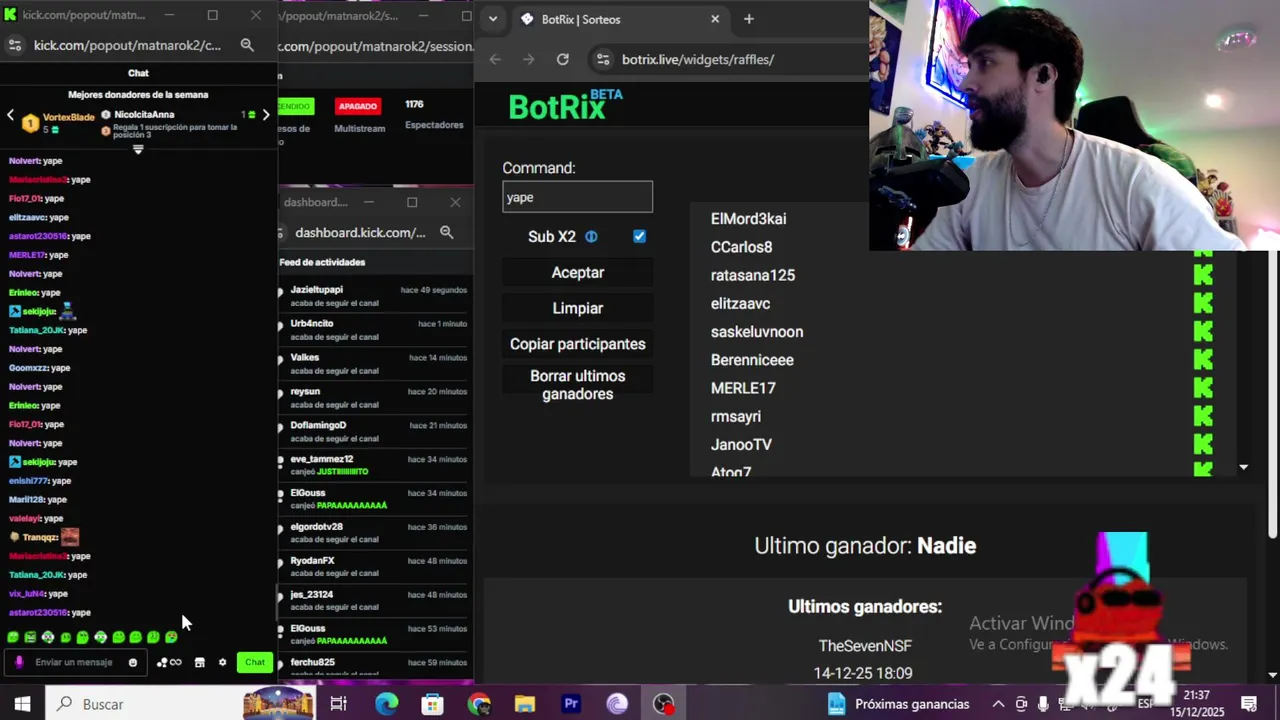Image resolution: width=1280 pixels, height=720 pixels.
Task: Reload the BotRix page
Action: click(563, 59)
